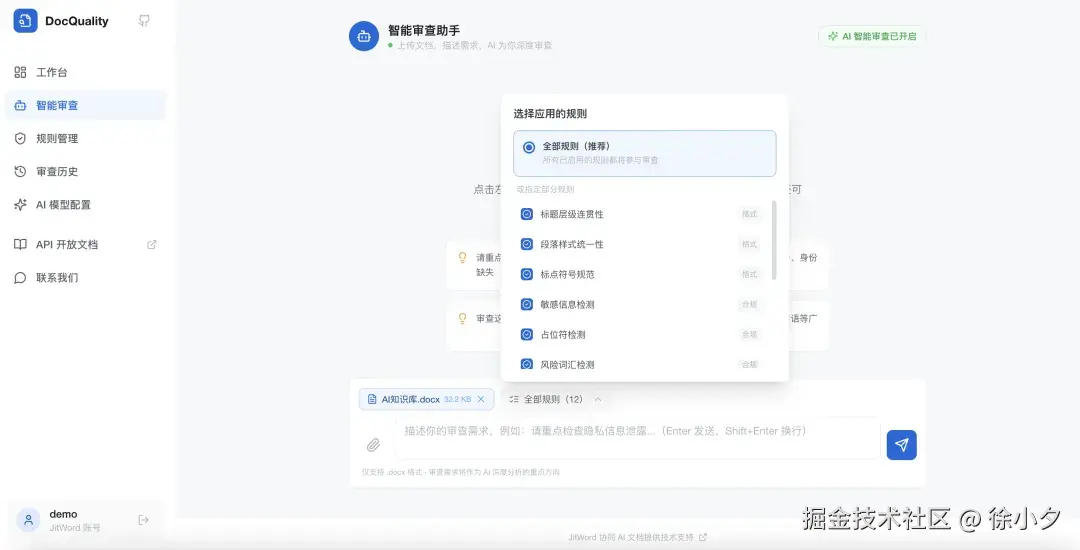Open API 开放文档 sidebar link

pyautogui.click(x=85, y=244)
